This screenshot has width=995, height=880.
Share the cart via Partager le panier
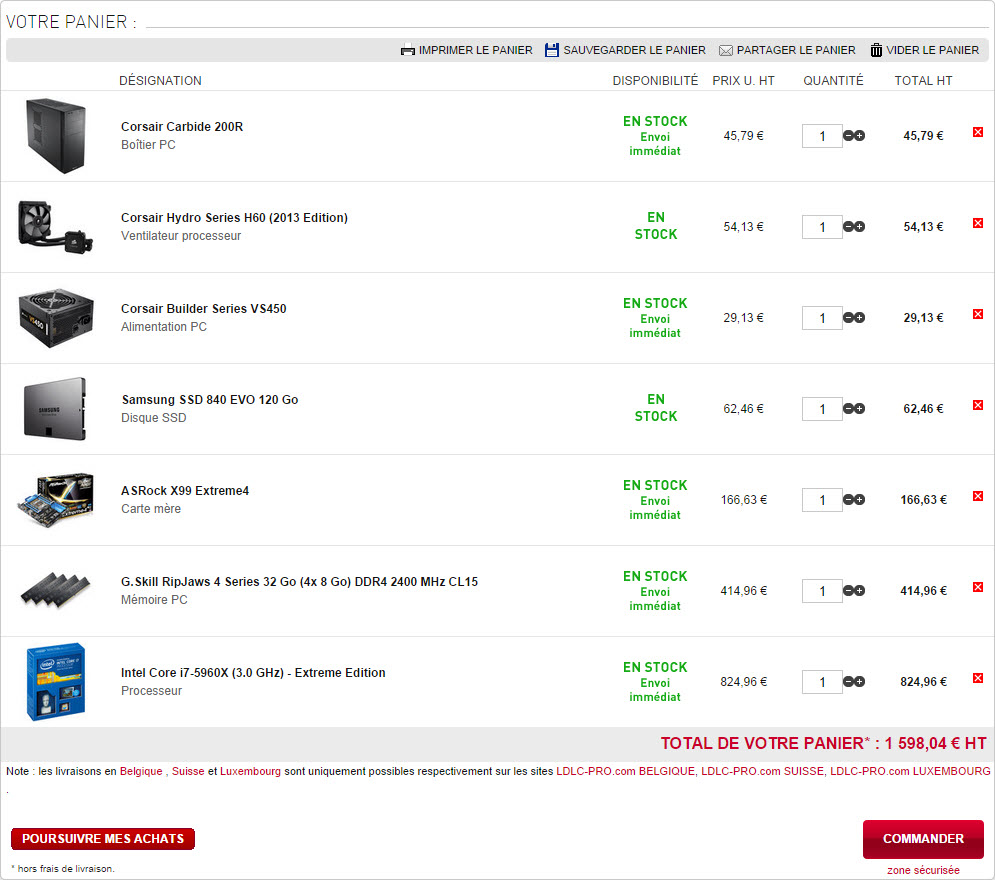[x=787, y=50]
